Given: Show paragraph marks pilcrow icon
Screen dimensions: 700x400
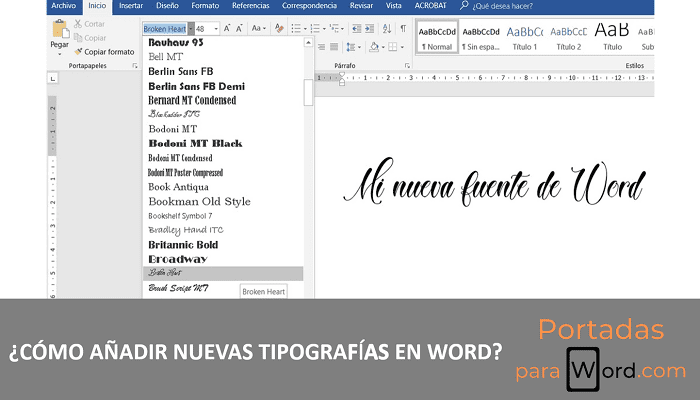Looking at the screenshot, I should 403,29.
